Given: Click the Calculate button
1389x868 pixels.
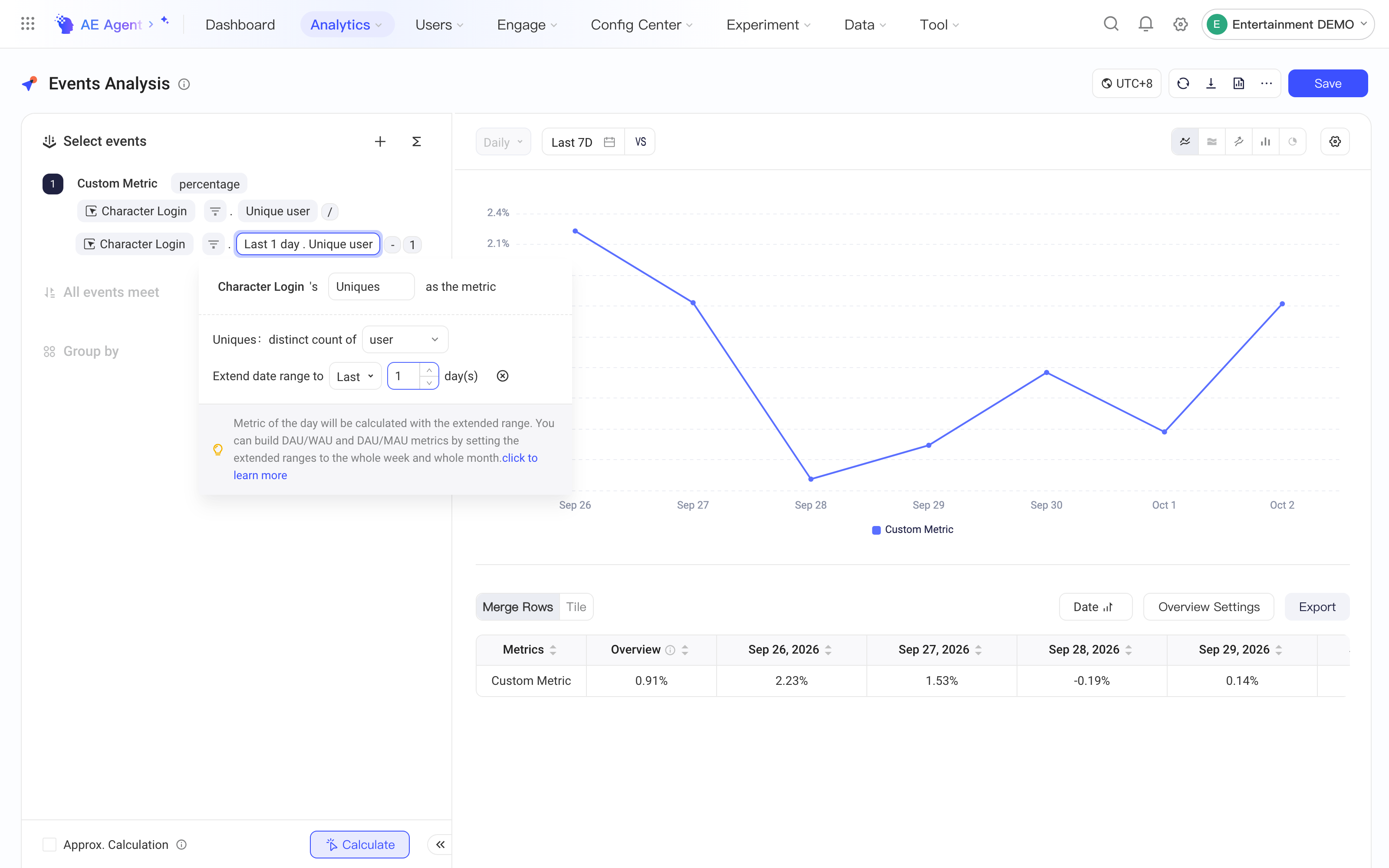Looking at the screenshot, I should click(360, 845).
